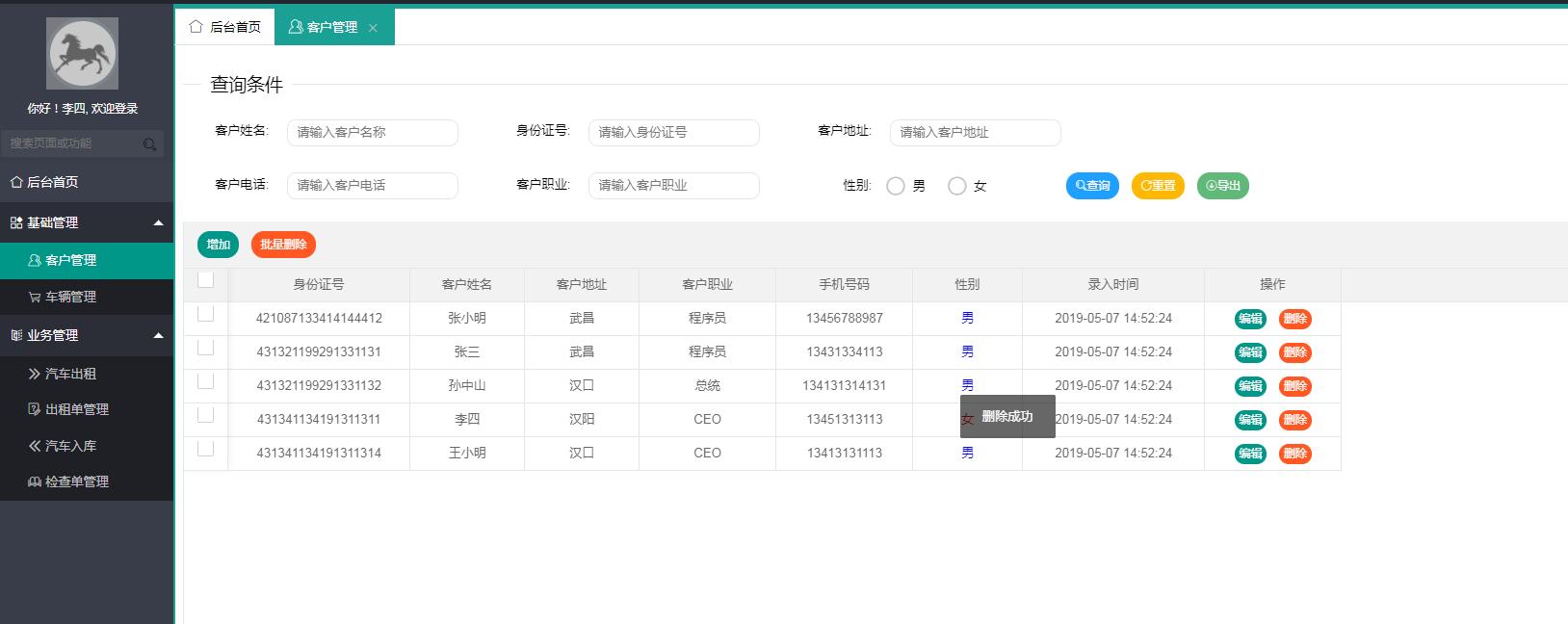Viewport: 1568px width, 624px height.
Task: Select the 男 gender radio button
Action: [896, 186]
